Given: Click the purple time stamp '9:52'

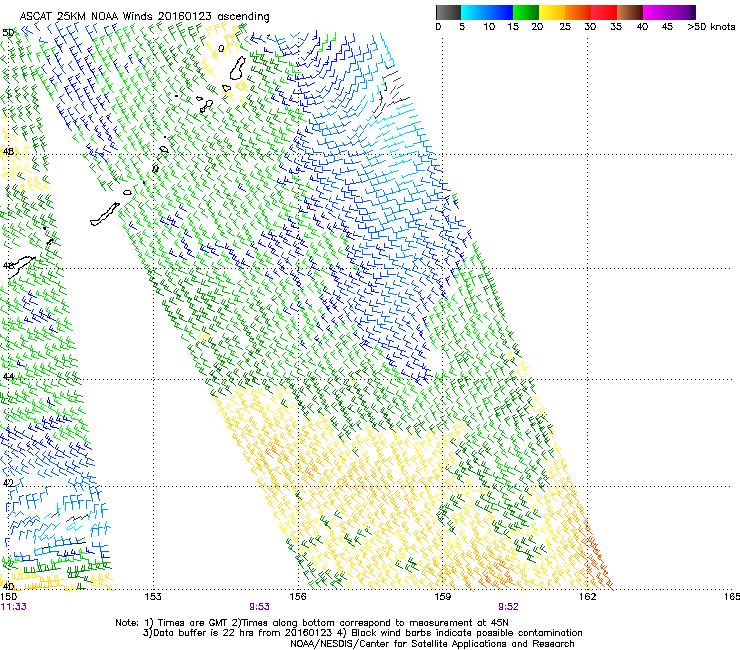Looking at the screenshot, I should tap(508, 607).
